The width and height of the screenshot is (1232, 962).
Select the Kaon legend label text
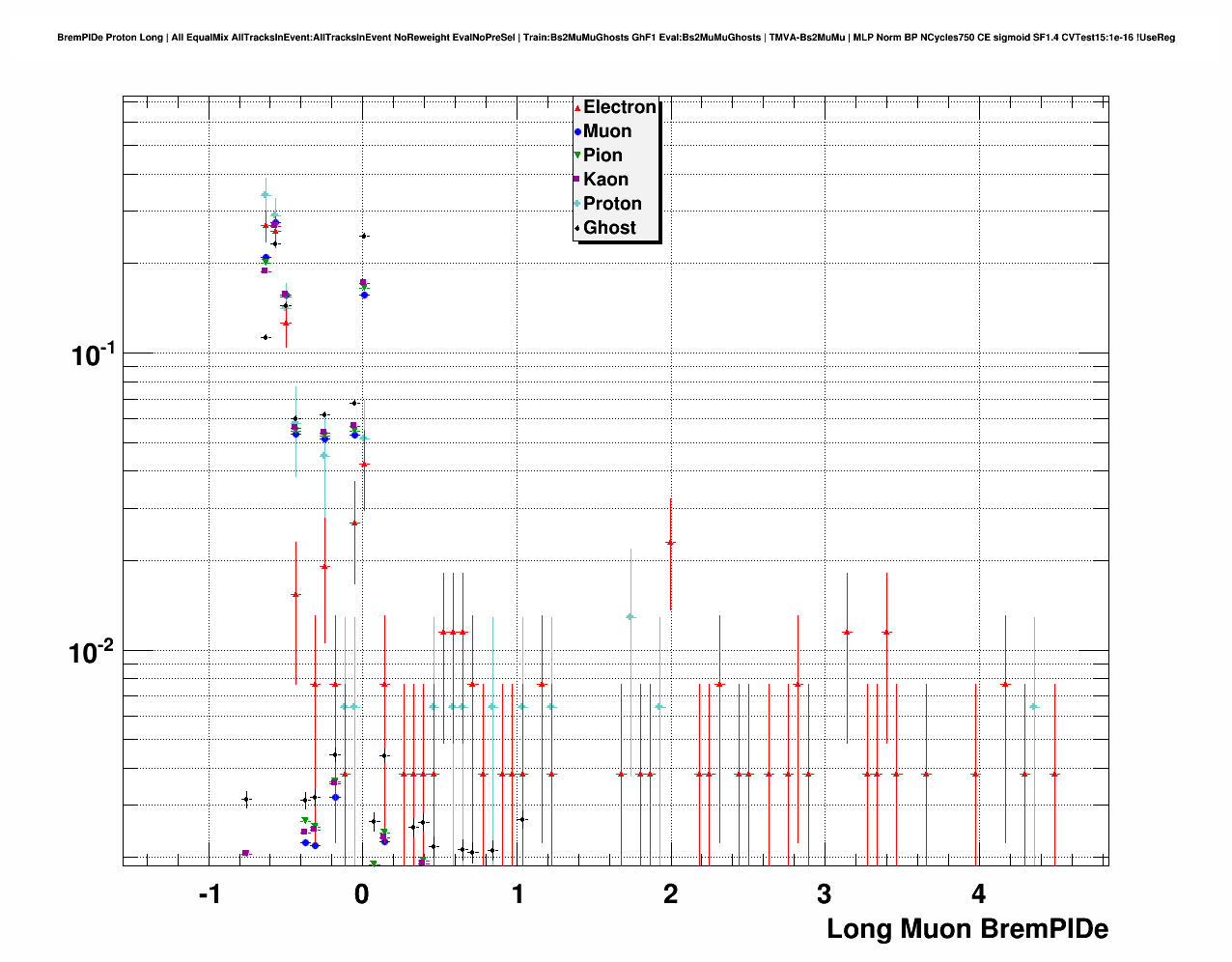(605, 180)
